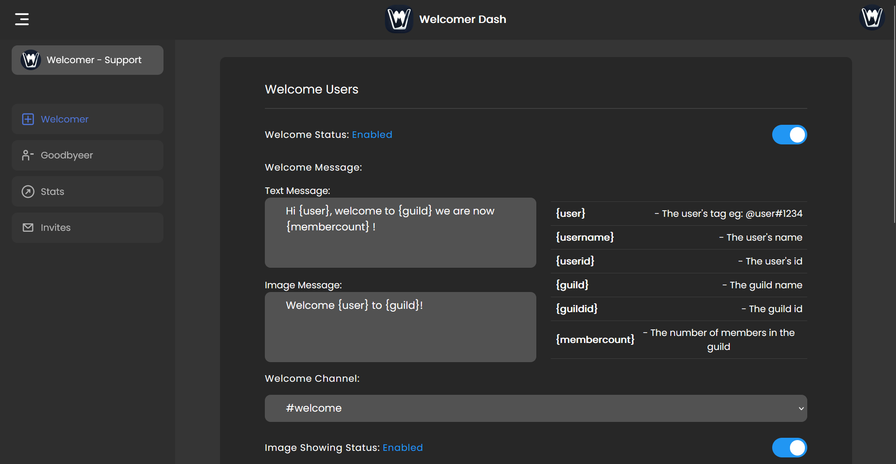Click the Welcomer - Support server icon
Viewport: 896px width, 464px height.
[30, 60]
